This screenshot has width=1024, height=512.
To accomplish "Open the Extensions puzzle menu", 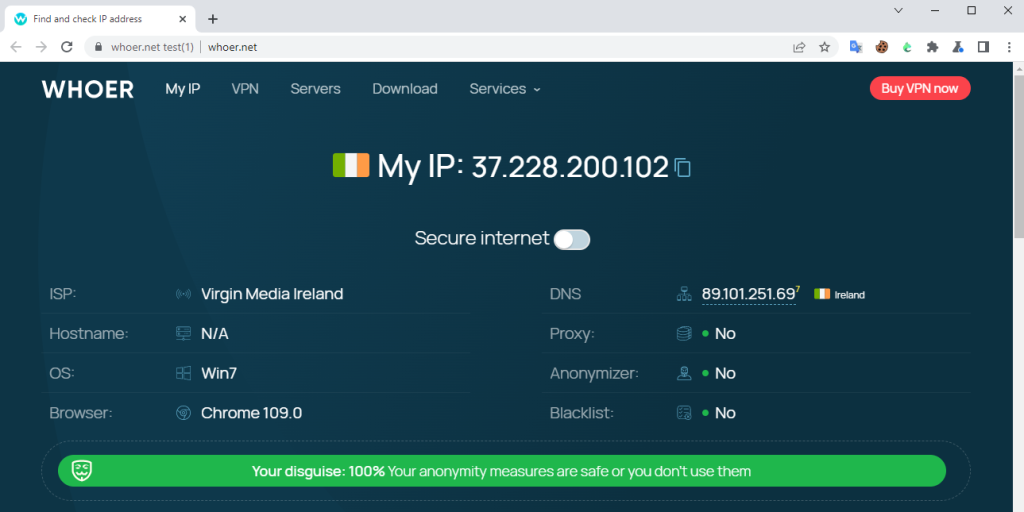I will (933, 47).
